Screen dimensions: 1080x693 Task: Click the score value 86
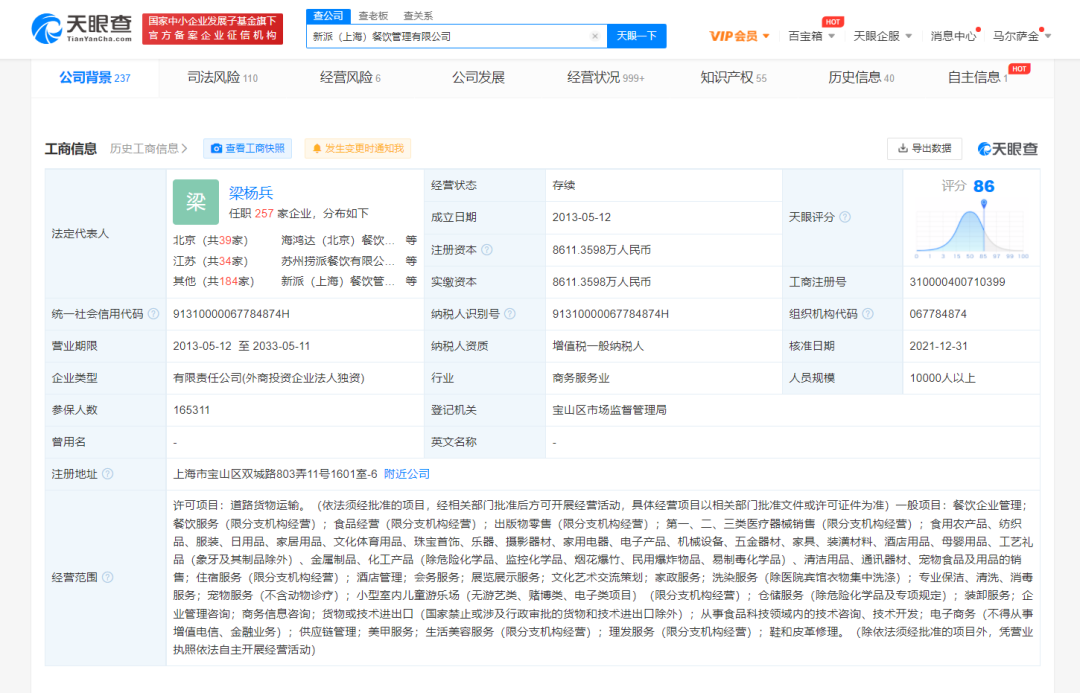[x=984, y=186]
